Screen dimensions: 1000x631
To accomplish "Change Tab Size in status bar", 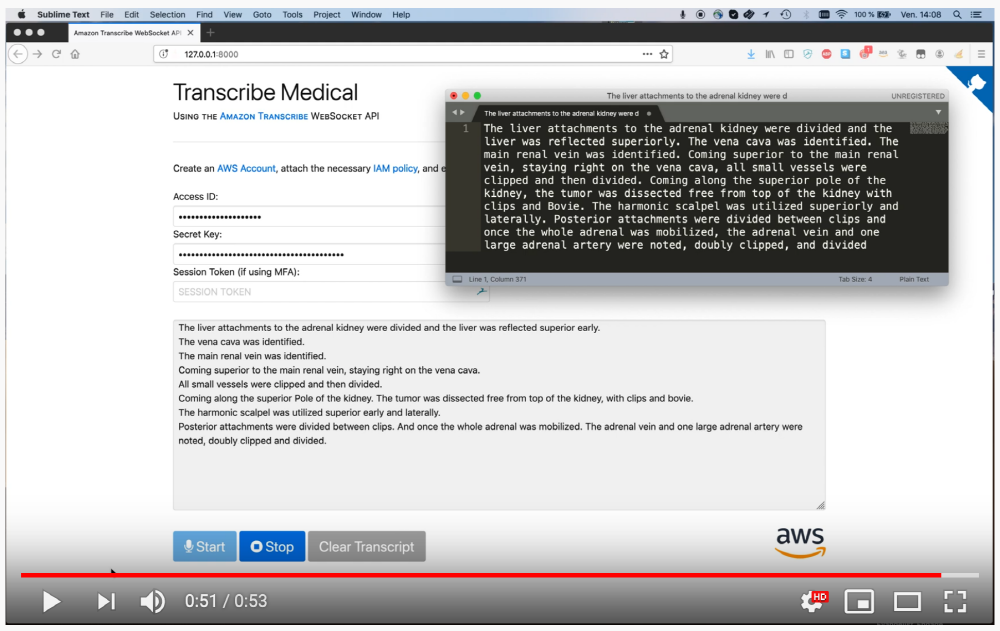I will click(855, 280).
